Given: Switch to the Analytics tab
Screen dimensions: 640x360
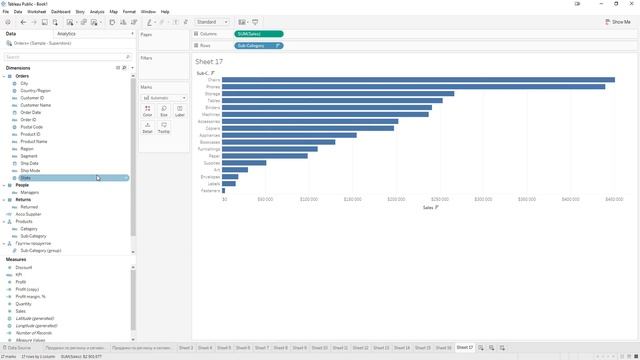Looking at the screenshot, I should (x=67, y=33).
